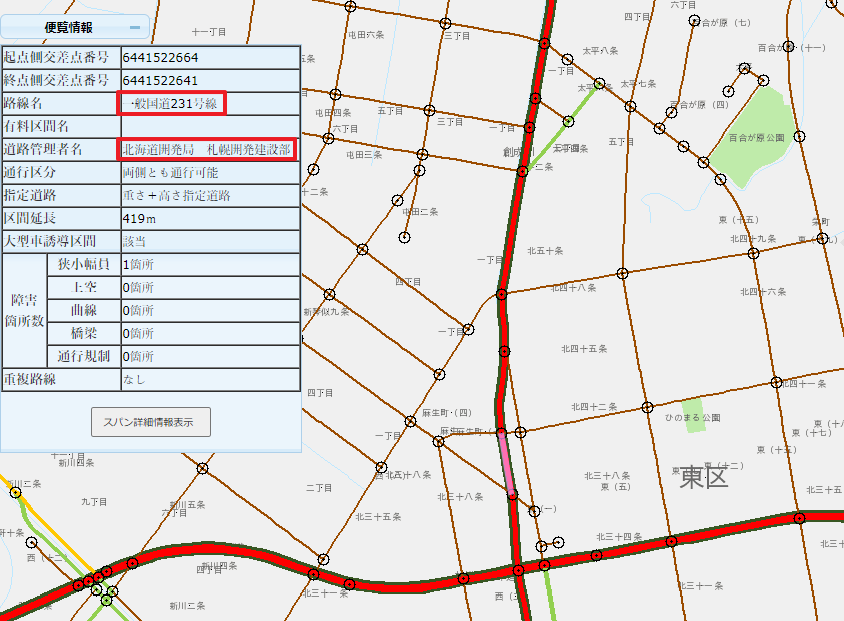Click the 大型車誘導区間 該当 value cell
This screenshot has width=844, height=621.
(210, 241)
